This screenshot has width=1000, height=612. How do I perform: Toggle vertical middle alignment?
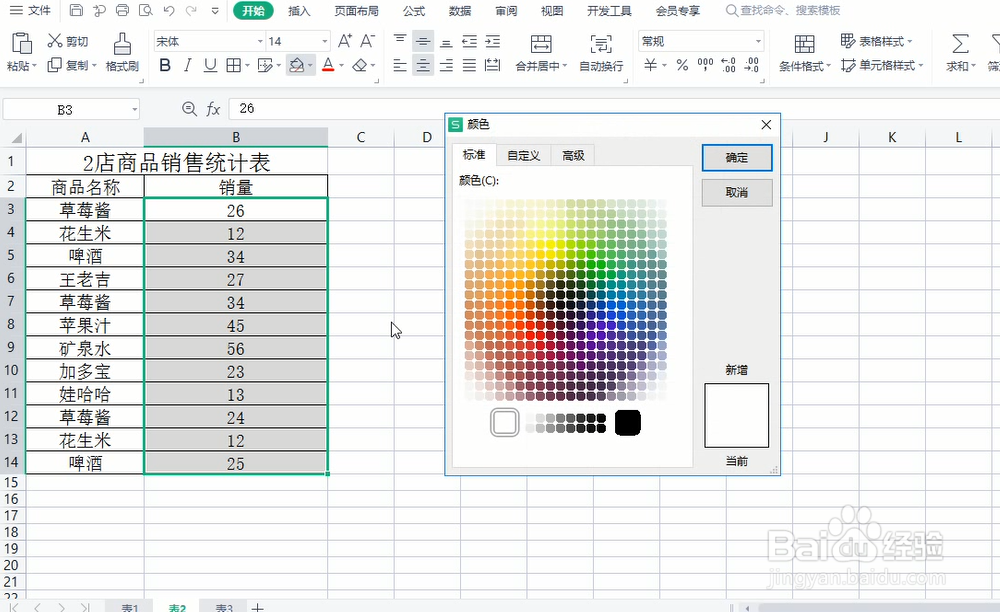423,41
